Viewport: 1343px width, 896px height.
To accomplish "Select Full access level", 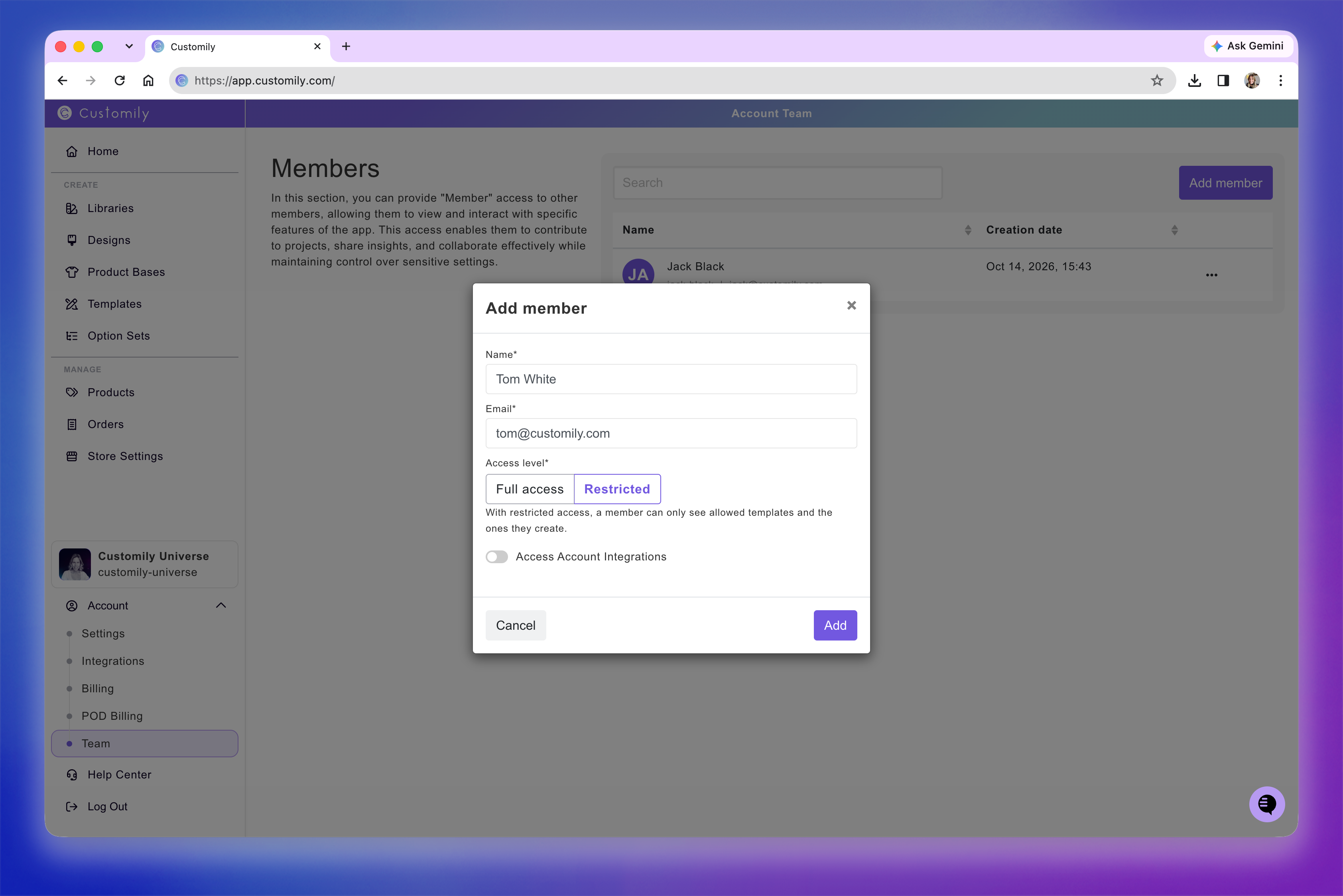I will click(x=530, y=489).
